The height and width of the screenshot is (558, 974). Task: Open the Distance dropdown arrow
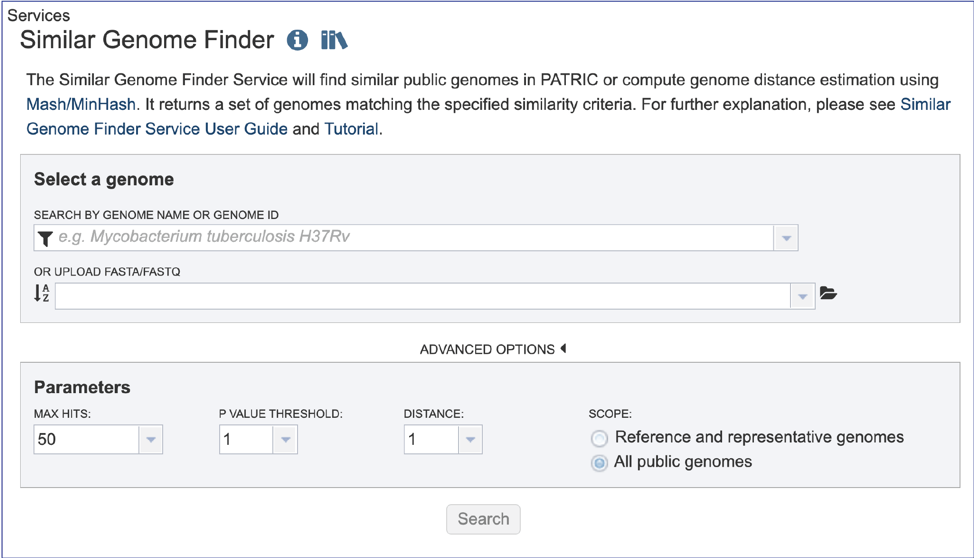(x=470, y=440)
